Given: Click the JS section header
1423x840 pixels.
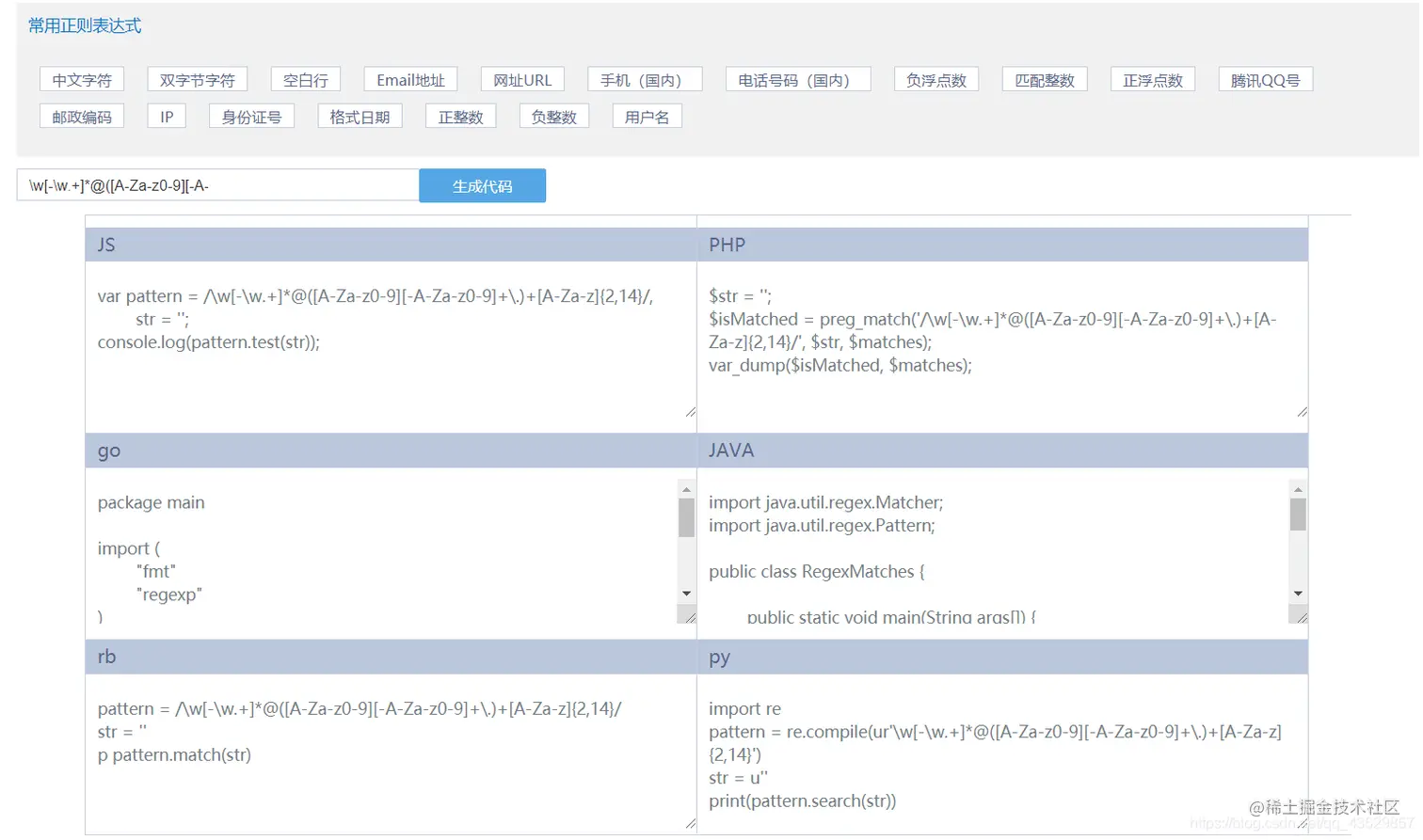Looking at the screenshot, I should (x=391, y=245).
